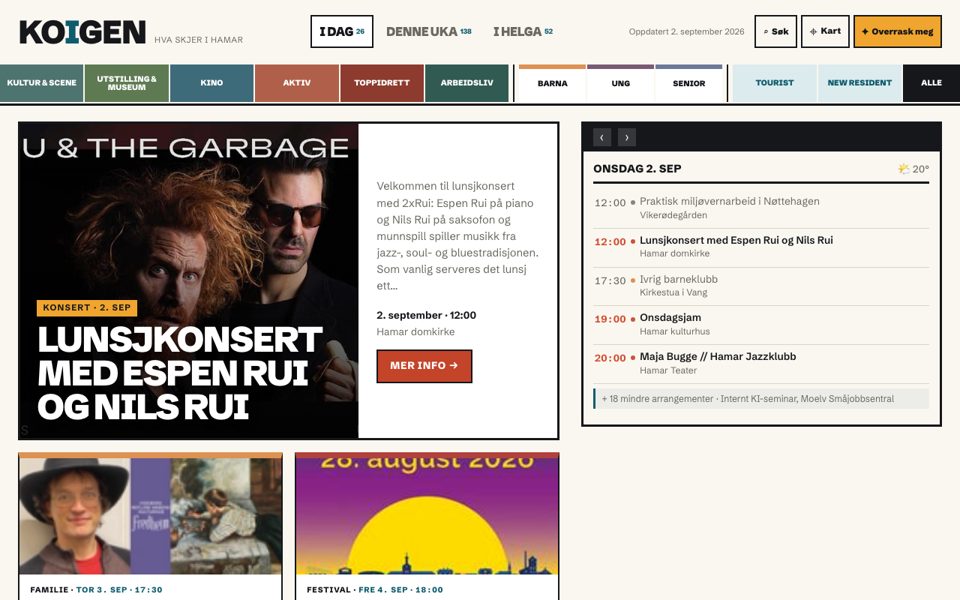Open Ivrig barneklubb event
This screenshot has width=960, height=600.
pyautogui.click(x=761, y=286)
